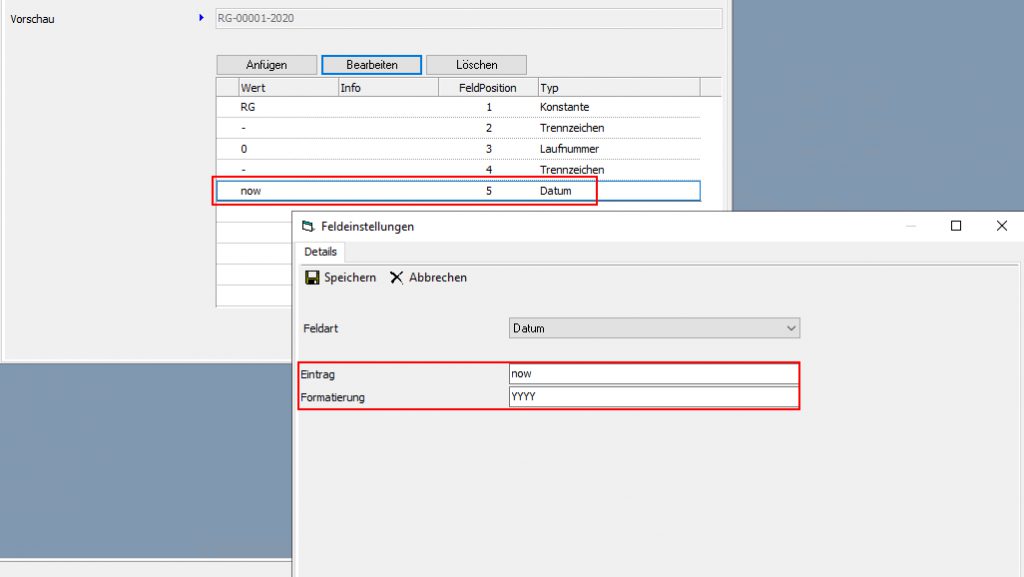
Task: Focus the Eintrag field containing now
Action: coord(653,374)
